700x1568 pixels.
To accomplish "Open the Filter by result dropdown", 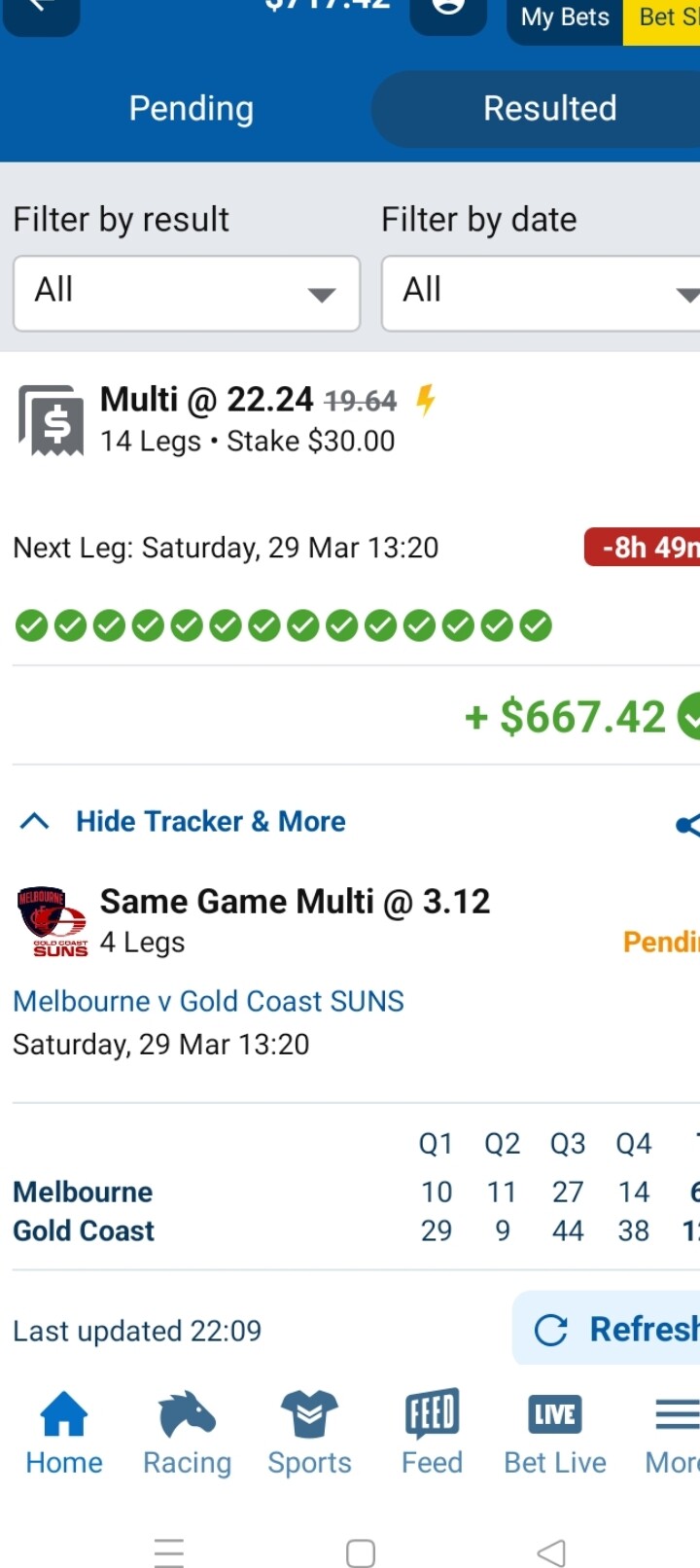I will coord(187,293).
